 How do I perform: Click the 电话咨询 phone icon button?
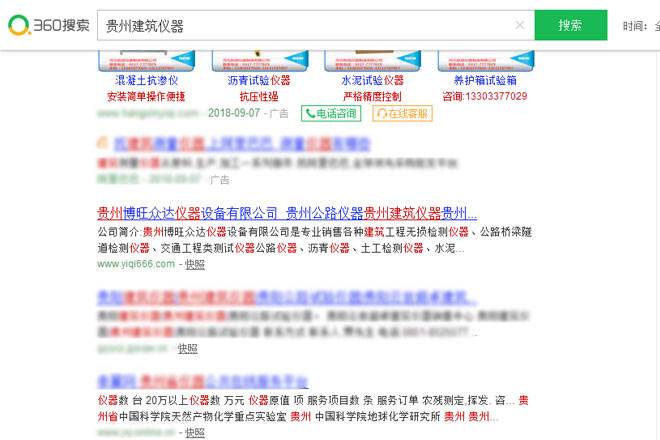point(331,114)
